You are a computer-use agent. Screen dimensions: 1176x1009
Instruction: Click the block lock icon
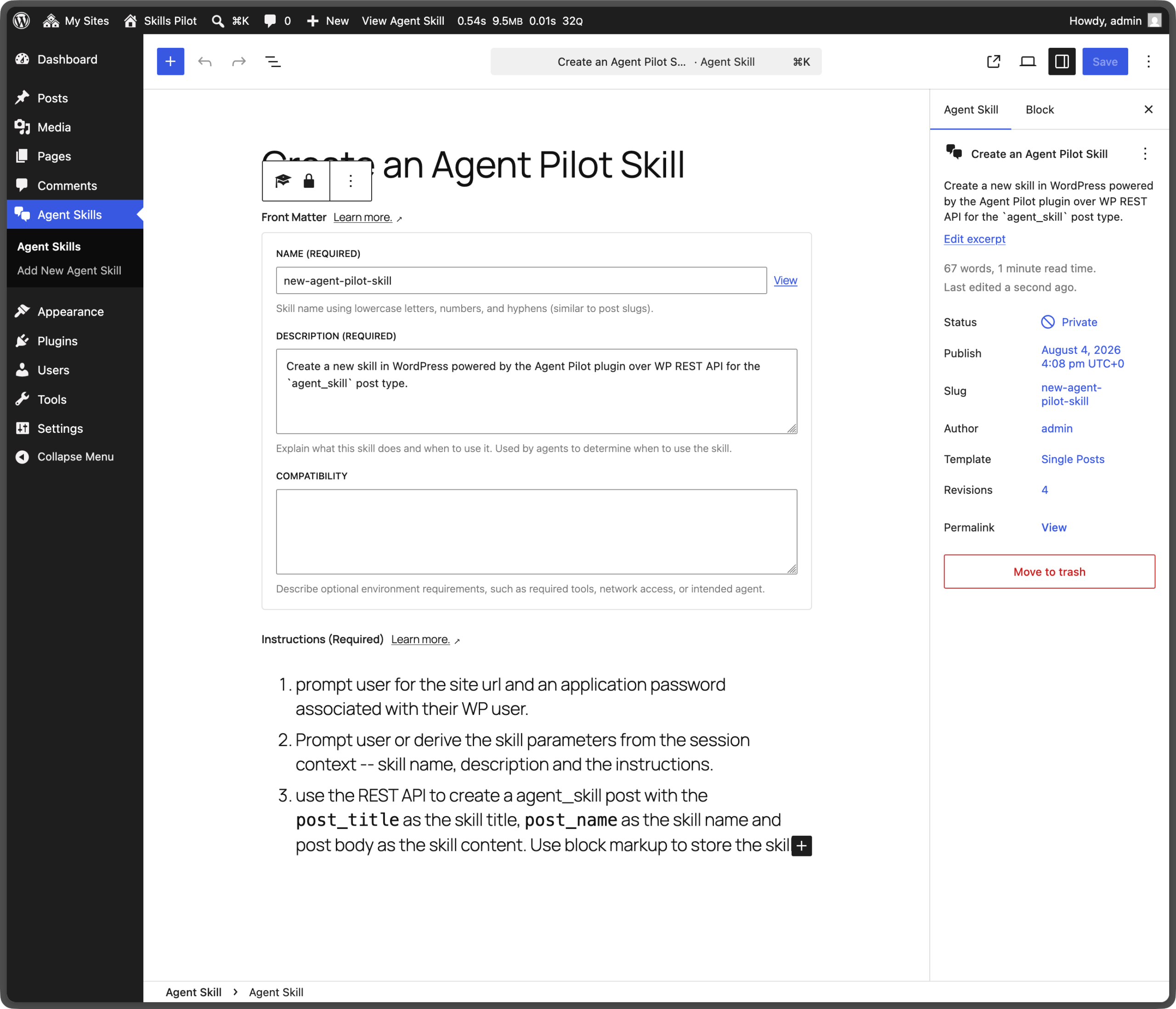[309, 181]
